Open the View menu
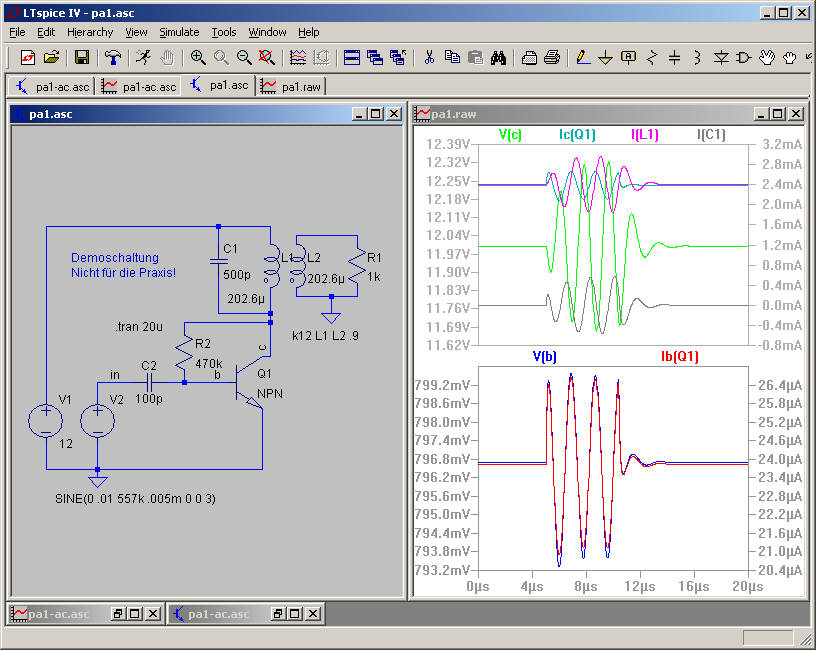Viewport: 816px width, 650px height. (136, 32)
